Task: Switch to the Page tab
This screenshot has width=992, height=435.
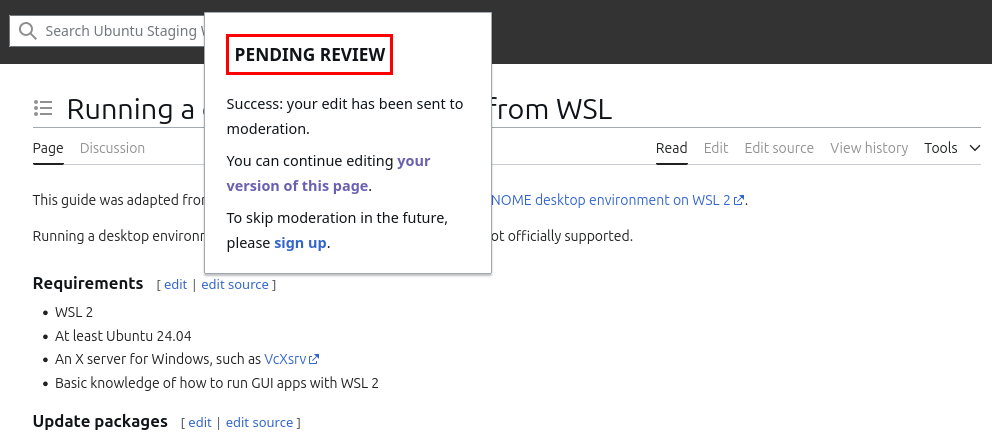Action: 48,148
